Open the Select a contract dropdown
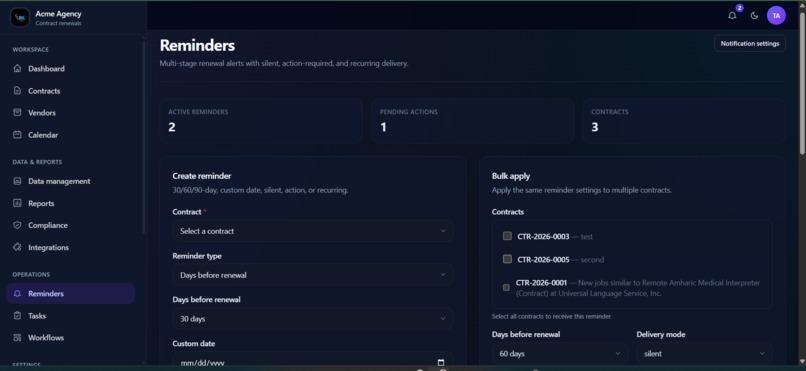The width and height of the screenshot is (806, 371). 313,231
